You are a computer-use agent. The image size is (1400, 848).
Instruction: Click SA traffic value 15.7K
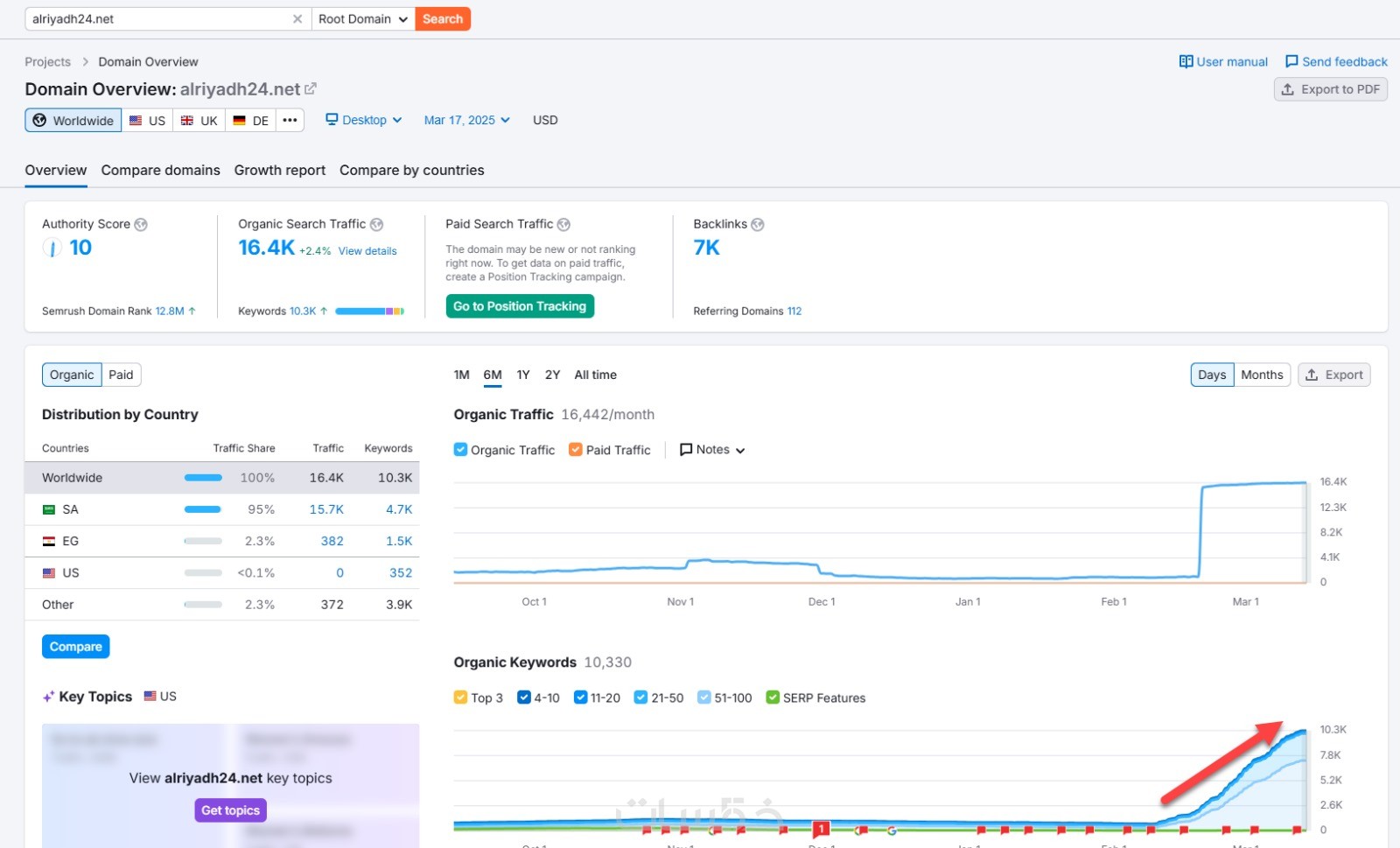(326, 509)
